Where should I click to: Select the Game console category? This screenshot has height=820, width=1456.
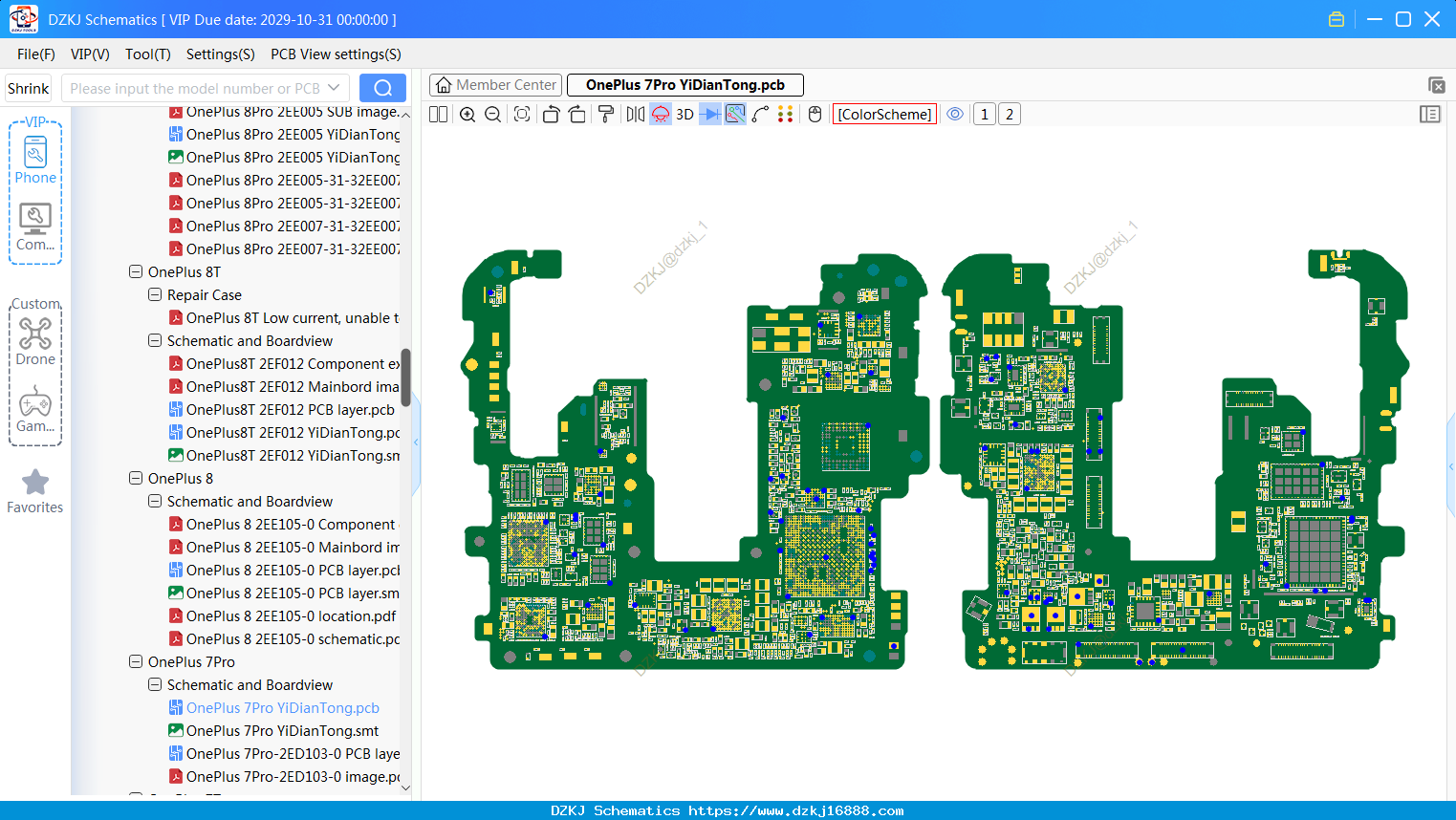35,410
